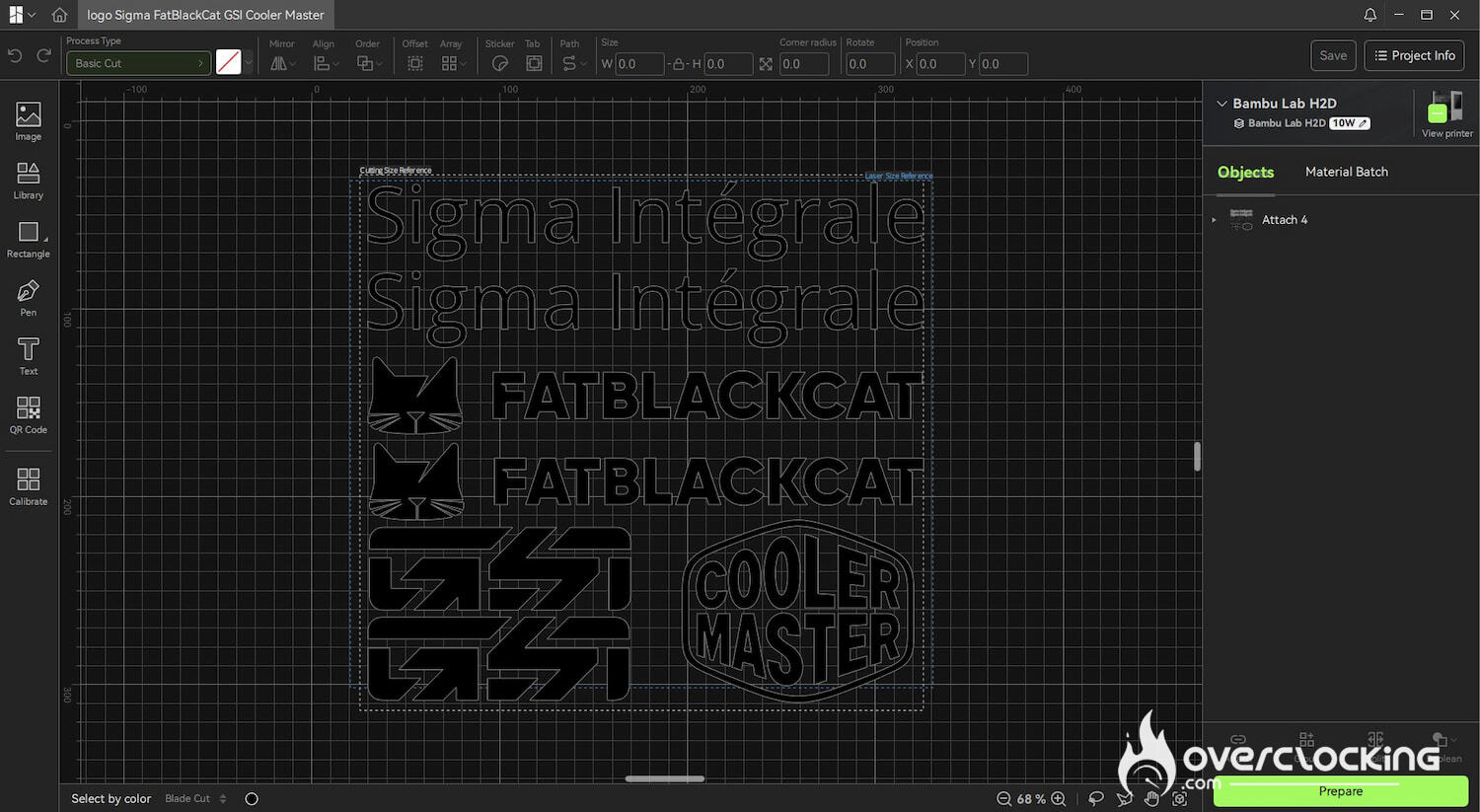
Task: Click the Width size input field
Action: 639,64
